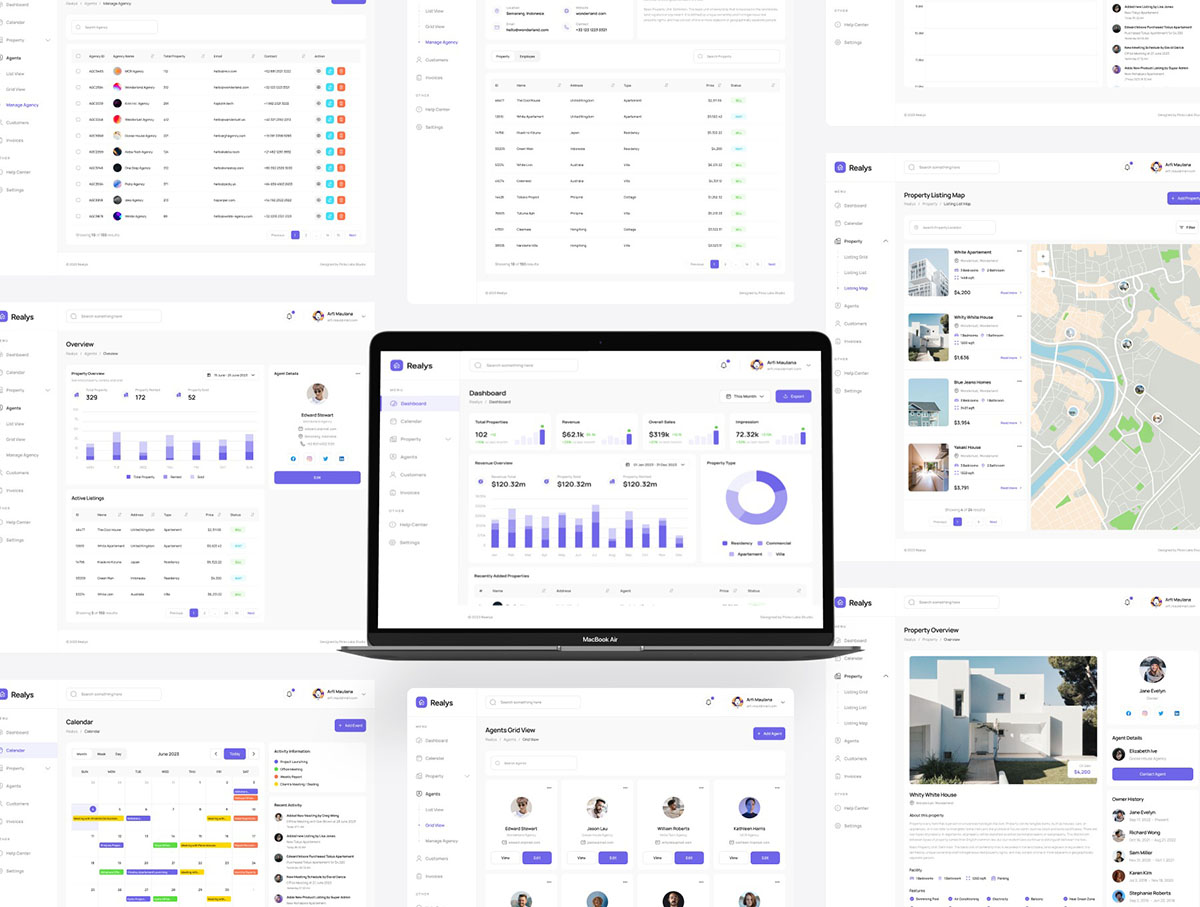Image resolution: width=1200 pixels, height=907 pixels.
Task: Open three-dot menu in Agent Details panel
Action: pyautogui.click(x=356, y=373)
